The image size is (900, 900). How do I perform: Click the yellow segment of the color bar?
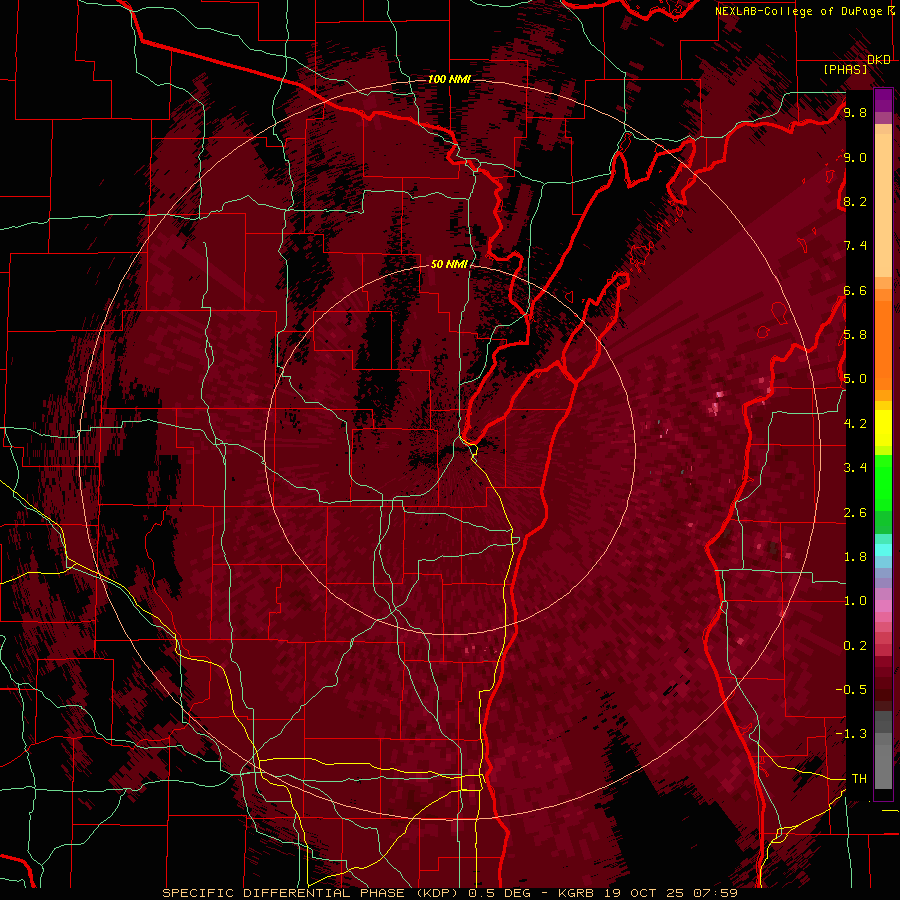[x=883, y=428]
